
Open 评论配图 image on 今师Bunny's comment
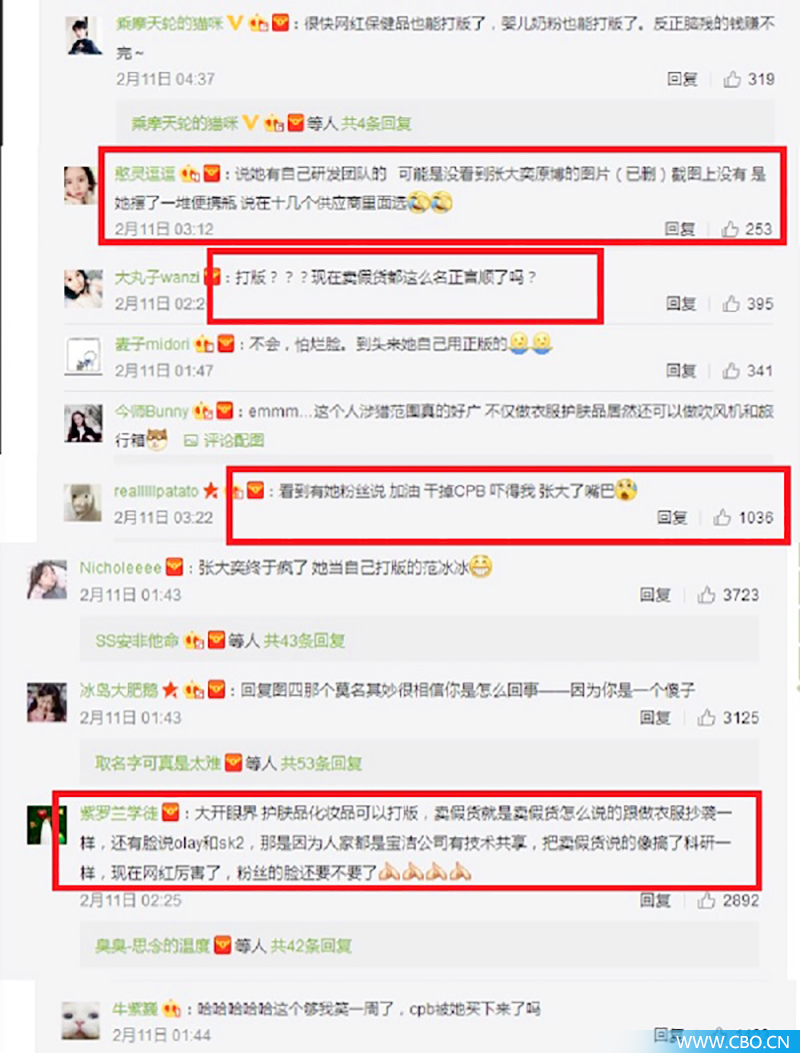click(x=224, y=441)
